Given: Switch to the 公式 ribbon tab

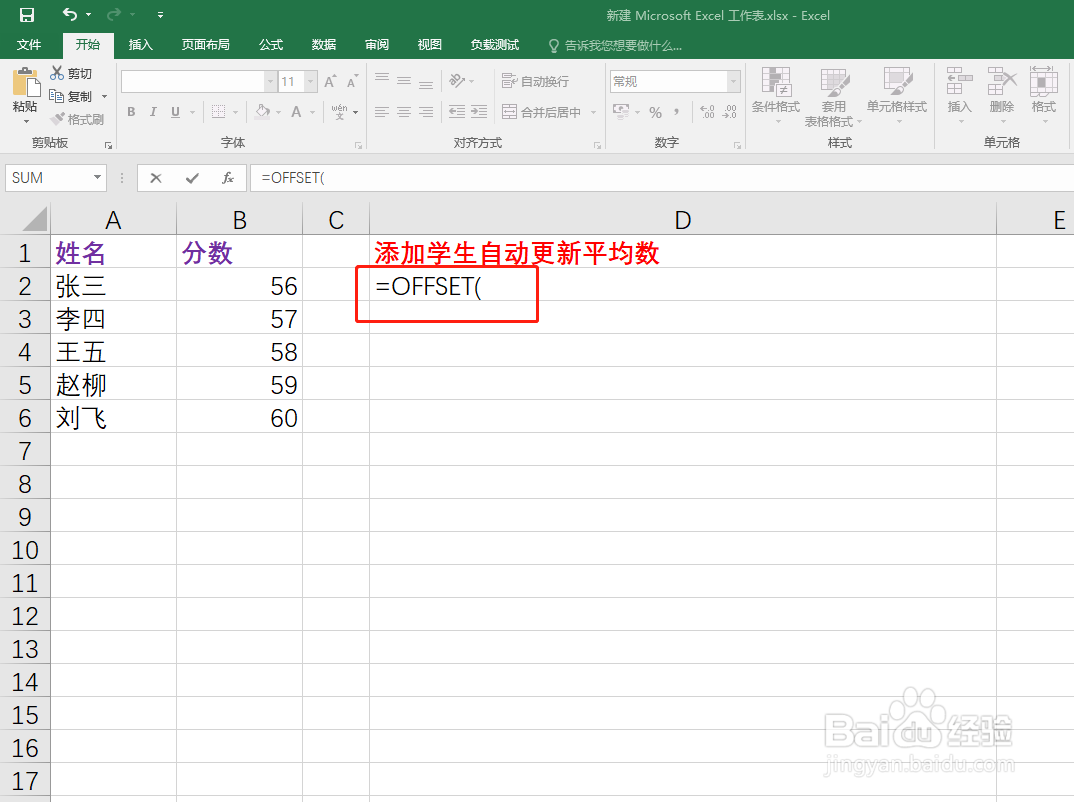Looking at the screenshot, I should click(270, 44).
